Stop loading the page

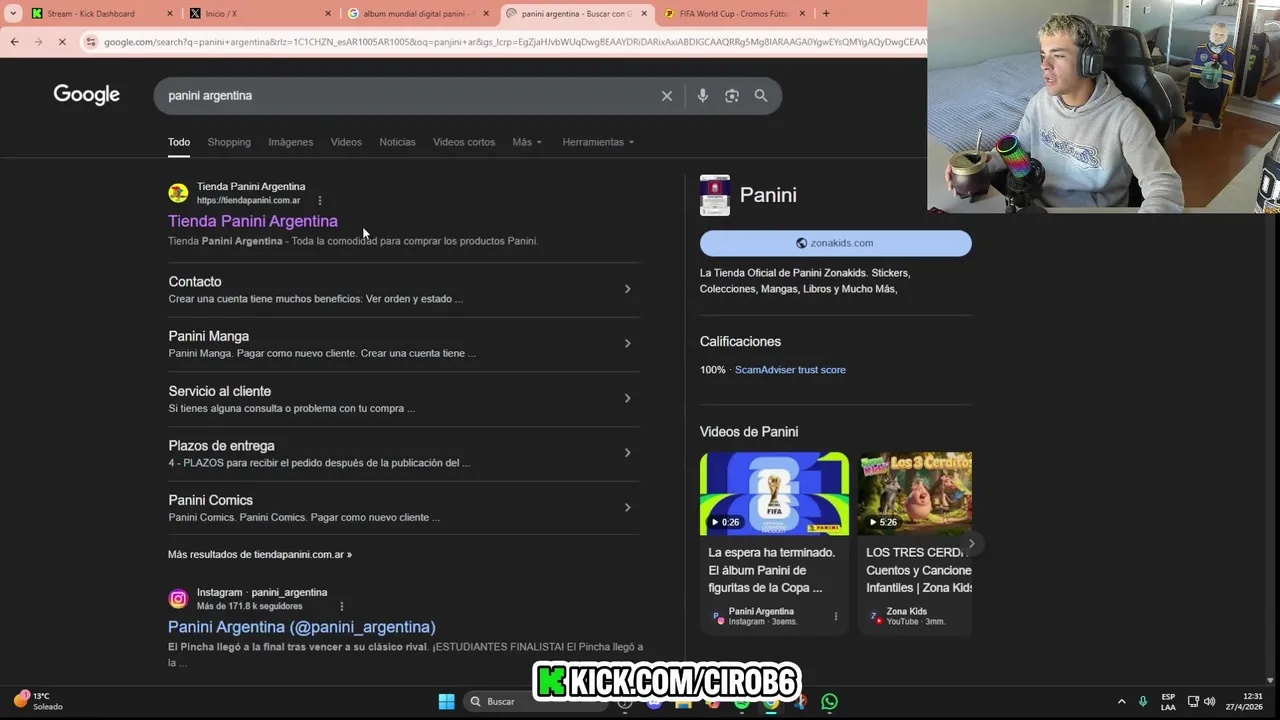pos(62,42)
